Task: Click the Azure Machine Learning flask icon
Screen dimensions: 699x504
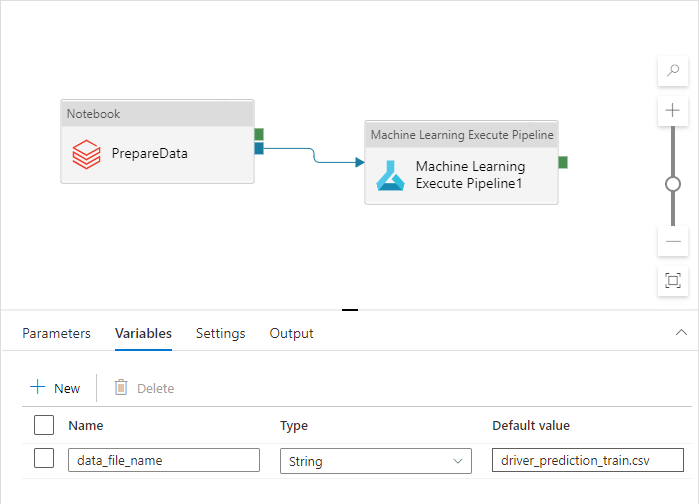Action: [390, 175]
